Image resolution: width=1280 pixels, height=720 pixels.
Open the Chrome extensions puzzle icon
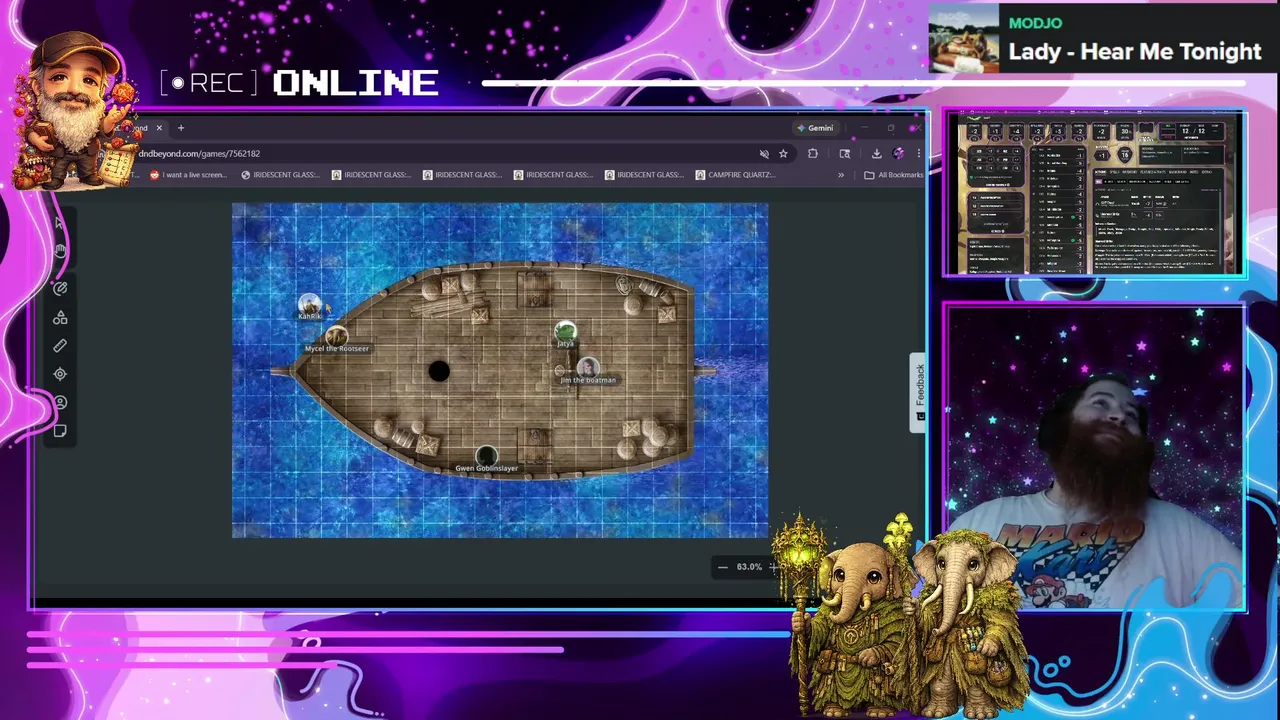[812, 154]
